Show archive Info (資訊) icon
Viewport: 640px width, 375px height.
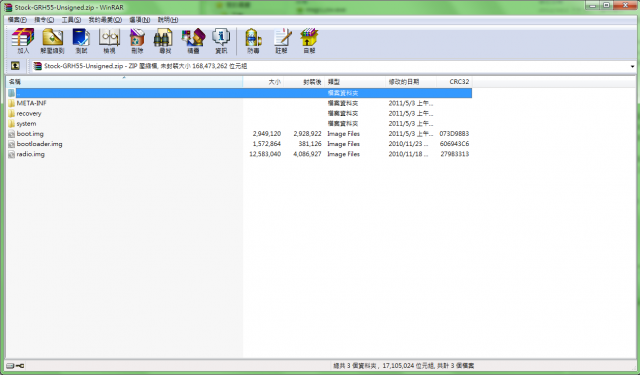221,41
